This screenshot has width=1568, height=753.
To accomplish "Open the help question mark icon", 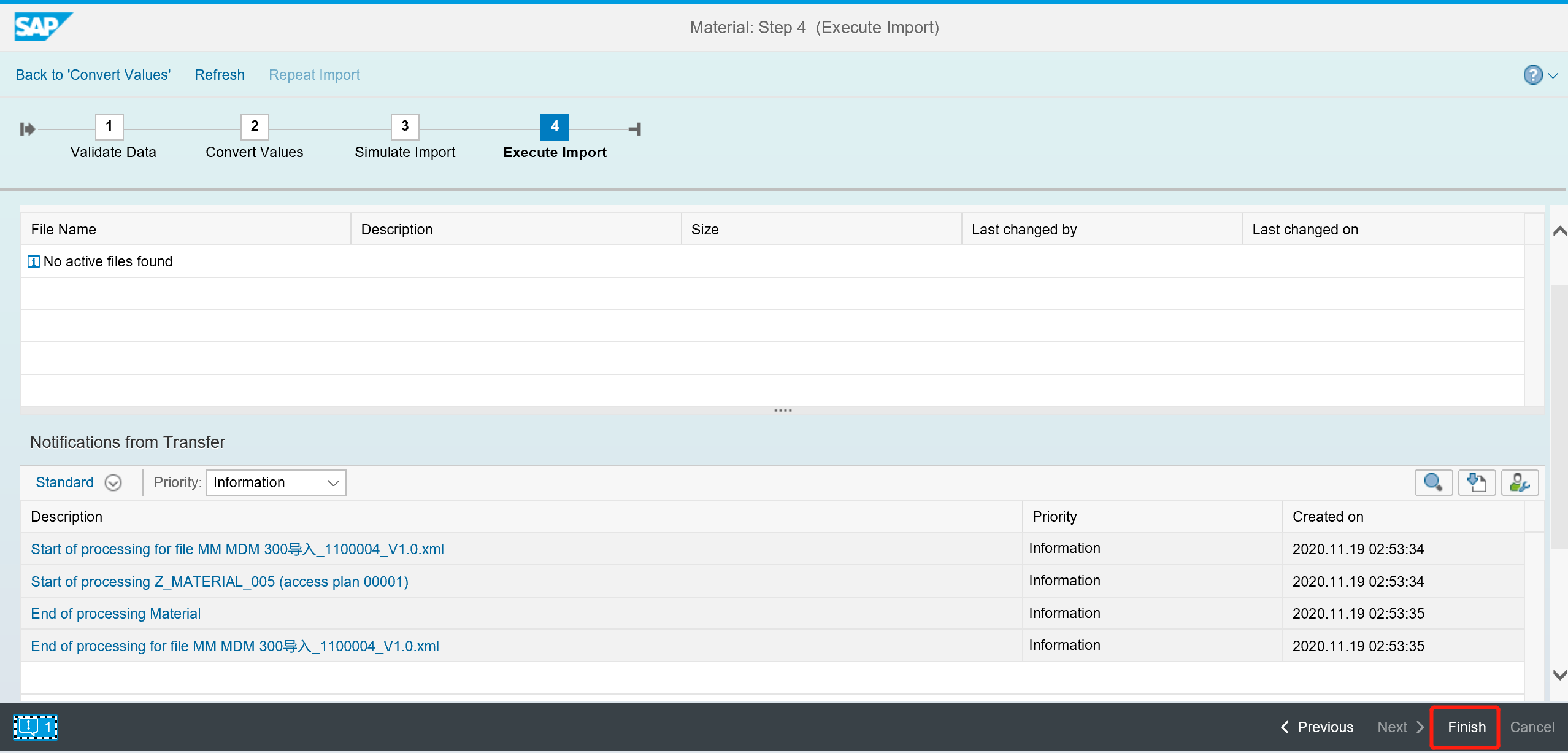I will (1534, 74).
